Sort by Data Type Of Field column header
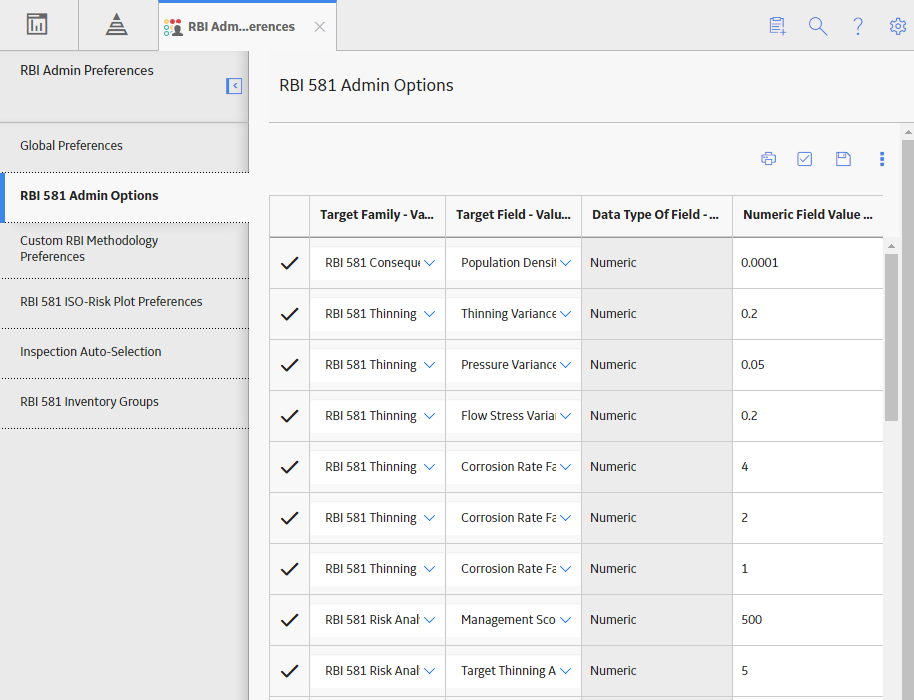The height and width of the screenshot is (700, 914). [x=656, y=215]
